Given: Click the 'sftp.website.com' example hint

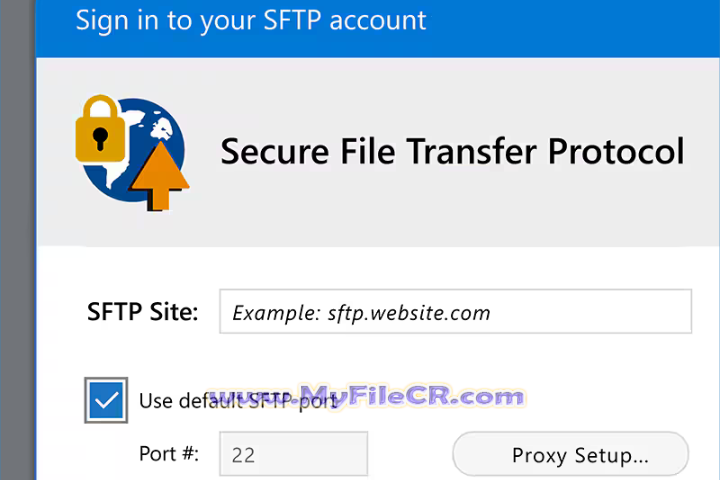Looking at the screenshot, I should point(409,313).
